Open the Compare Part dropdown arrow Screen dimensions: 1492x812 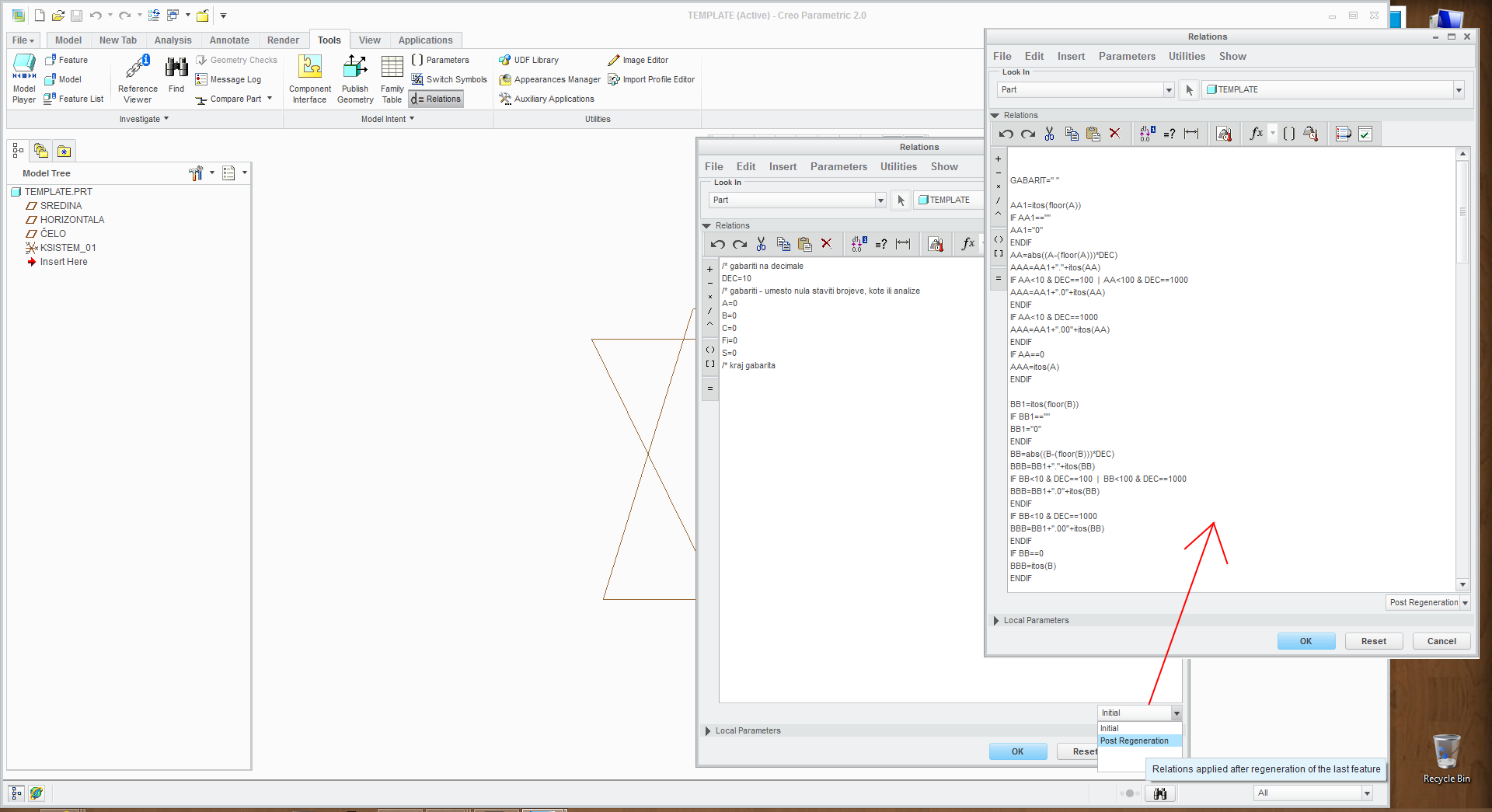point(270,99)
